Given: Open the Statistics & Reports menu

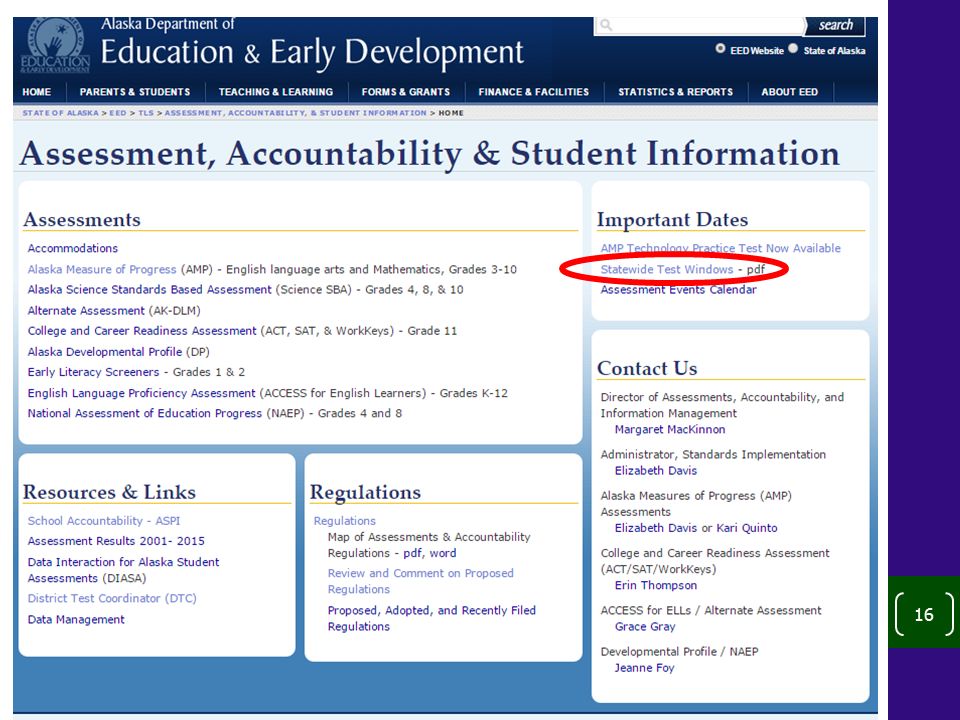Looking at the screenshot, I should (x=675, y=92).
